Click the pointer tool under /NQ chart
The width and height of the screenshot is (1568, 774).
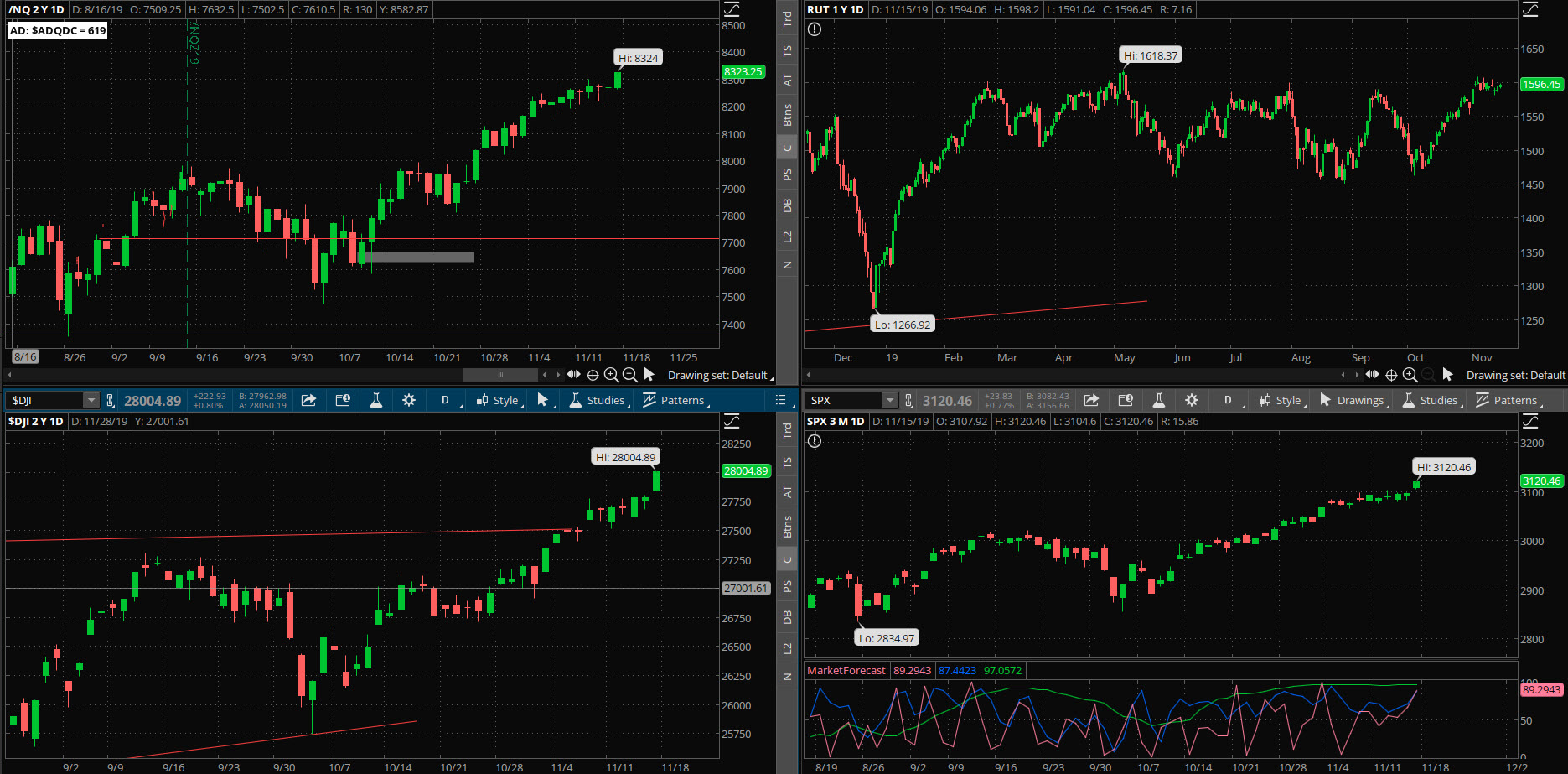click(649, 375)
